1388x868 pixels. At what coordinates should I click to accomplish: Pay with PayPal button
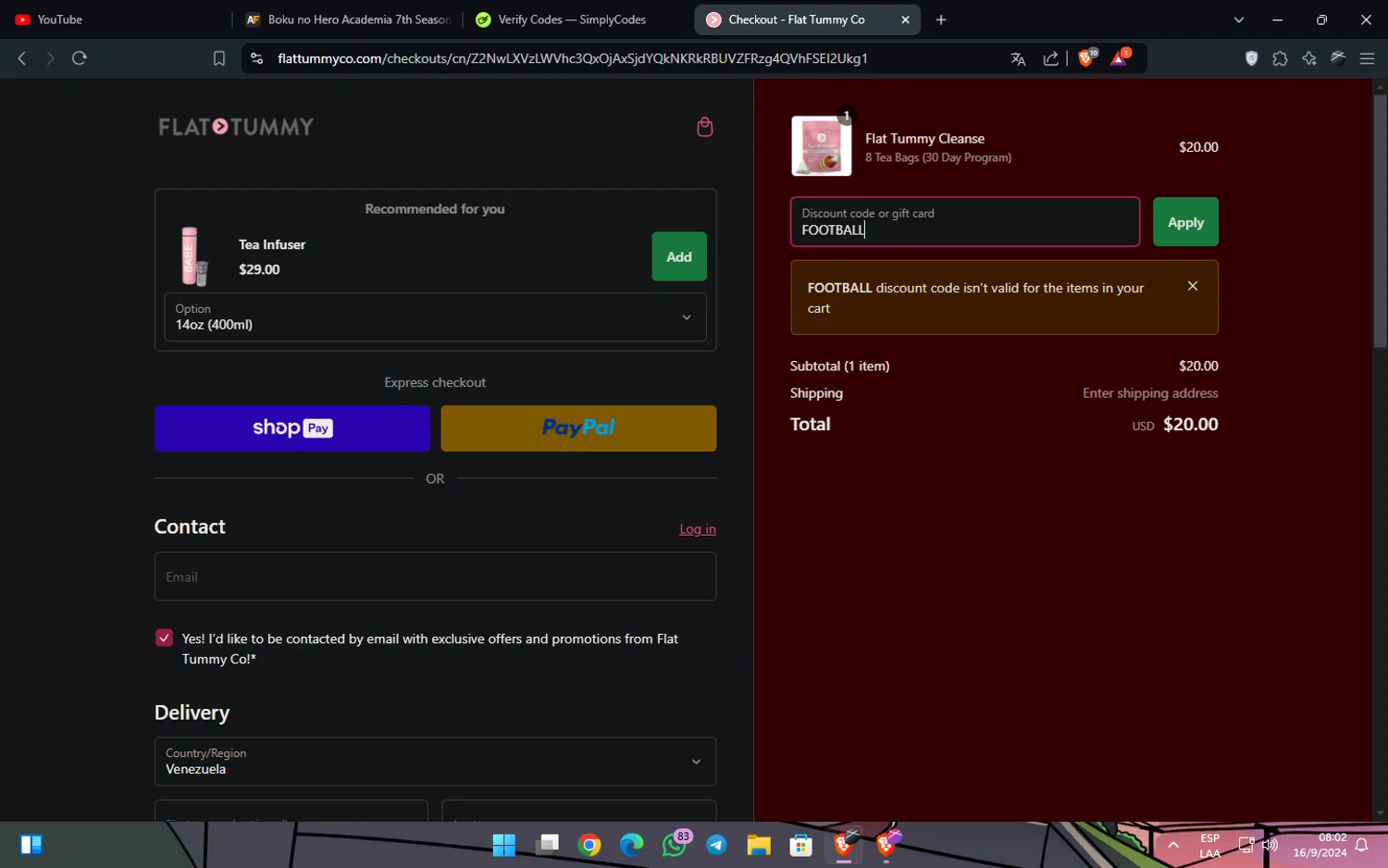click(x=578, y=428)
